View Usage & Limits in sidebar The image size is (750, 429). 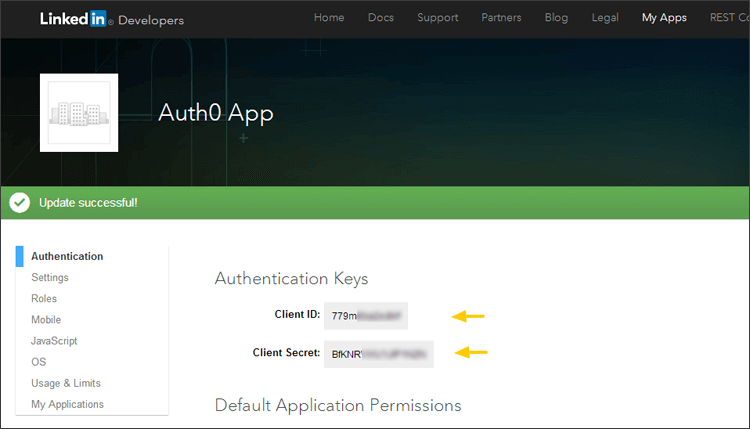[x=66, y=383]
